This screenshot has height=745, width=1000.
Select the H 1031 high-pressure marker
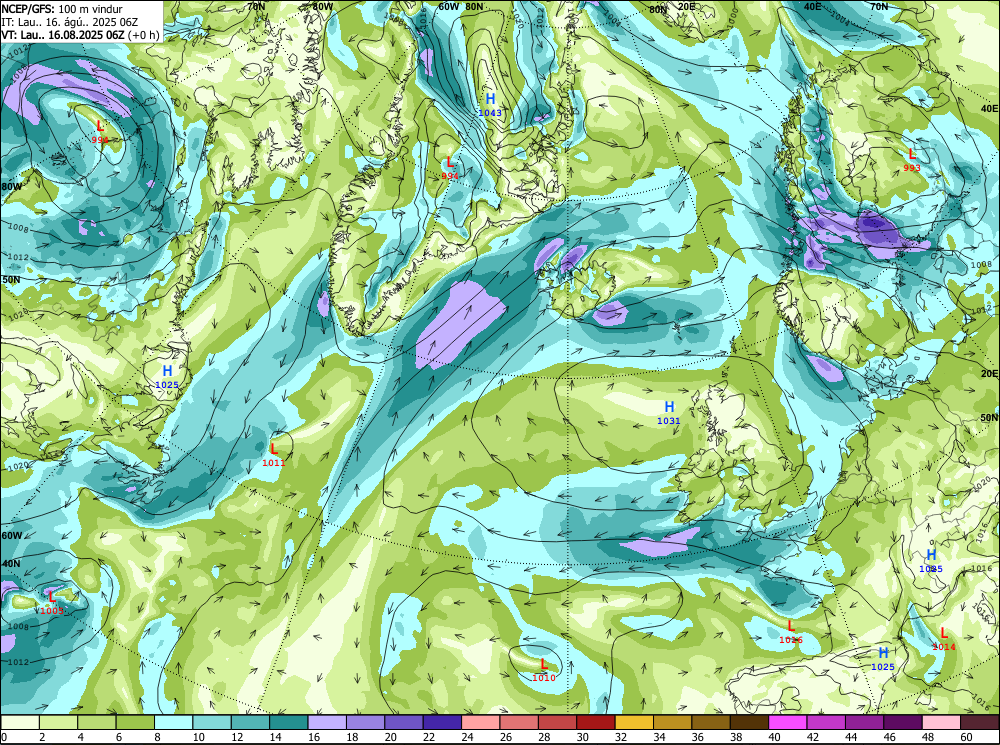669,413
